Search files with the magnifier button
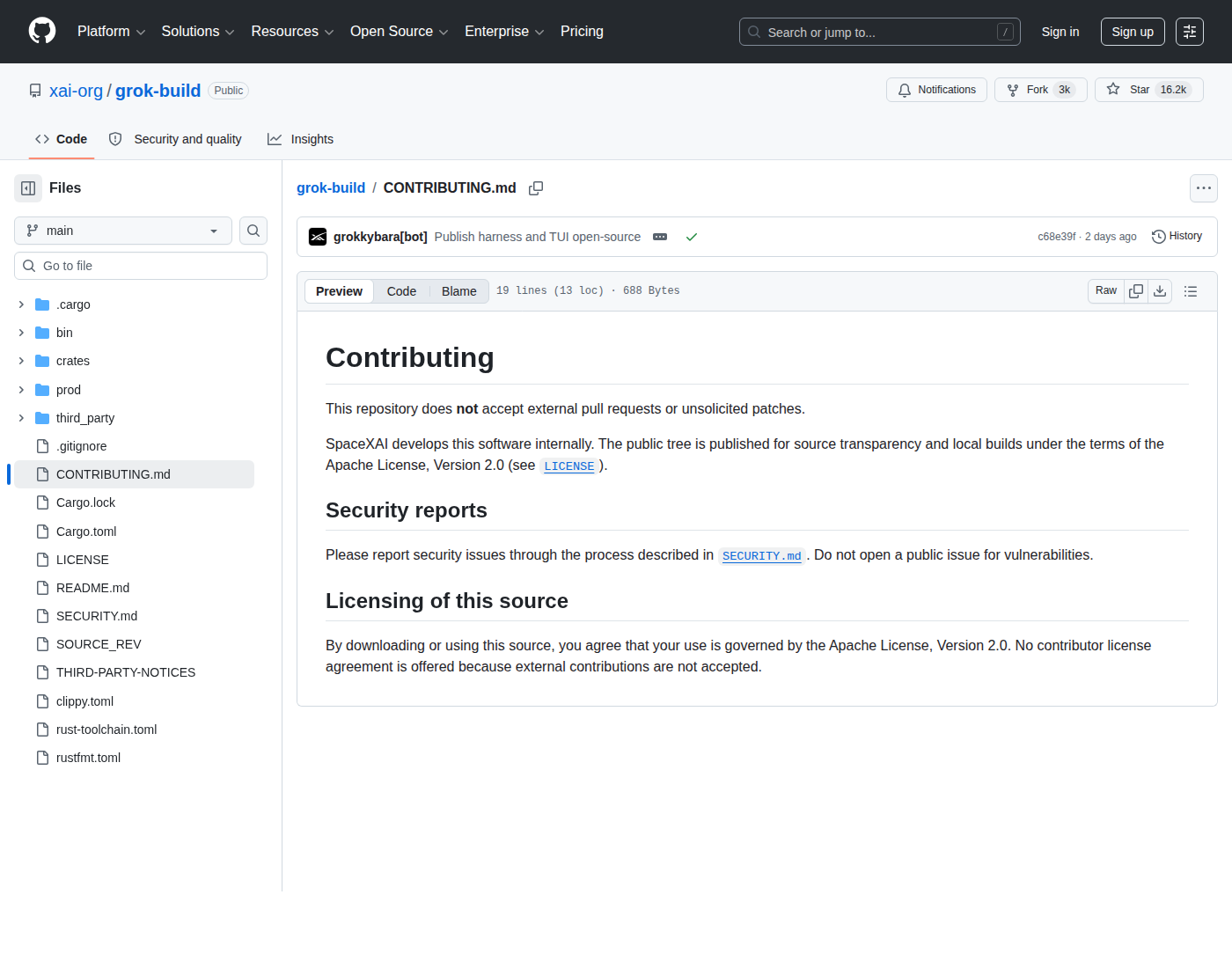 pyautogui.click(x=253, y=231)
